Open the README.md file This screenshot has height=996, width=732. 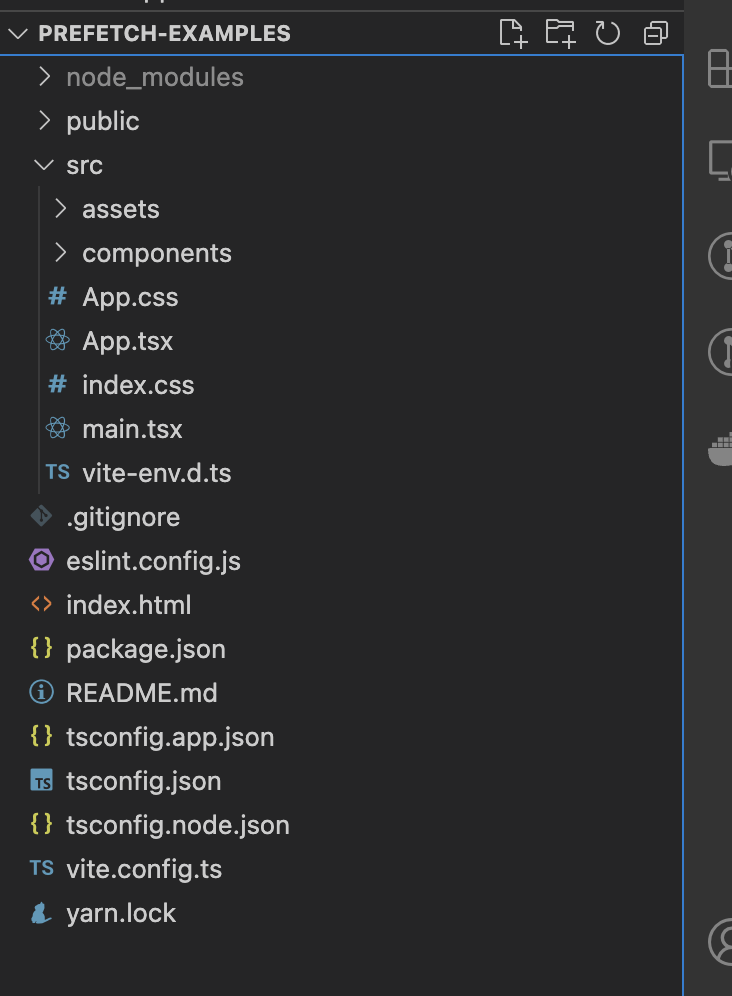click(142, 693)
